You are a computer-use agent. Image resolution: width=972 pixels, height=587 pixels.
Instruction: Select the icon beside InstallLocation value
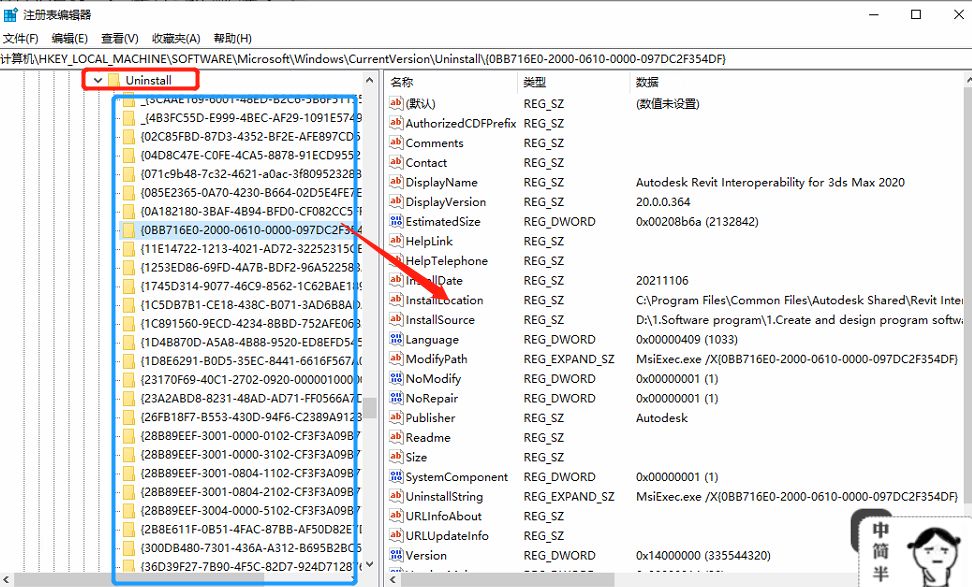pos(396,300)
